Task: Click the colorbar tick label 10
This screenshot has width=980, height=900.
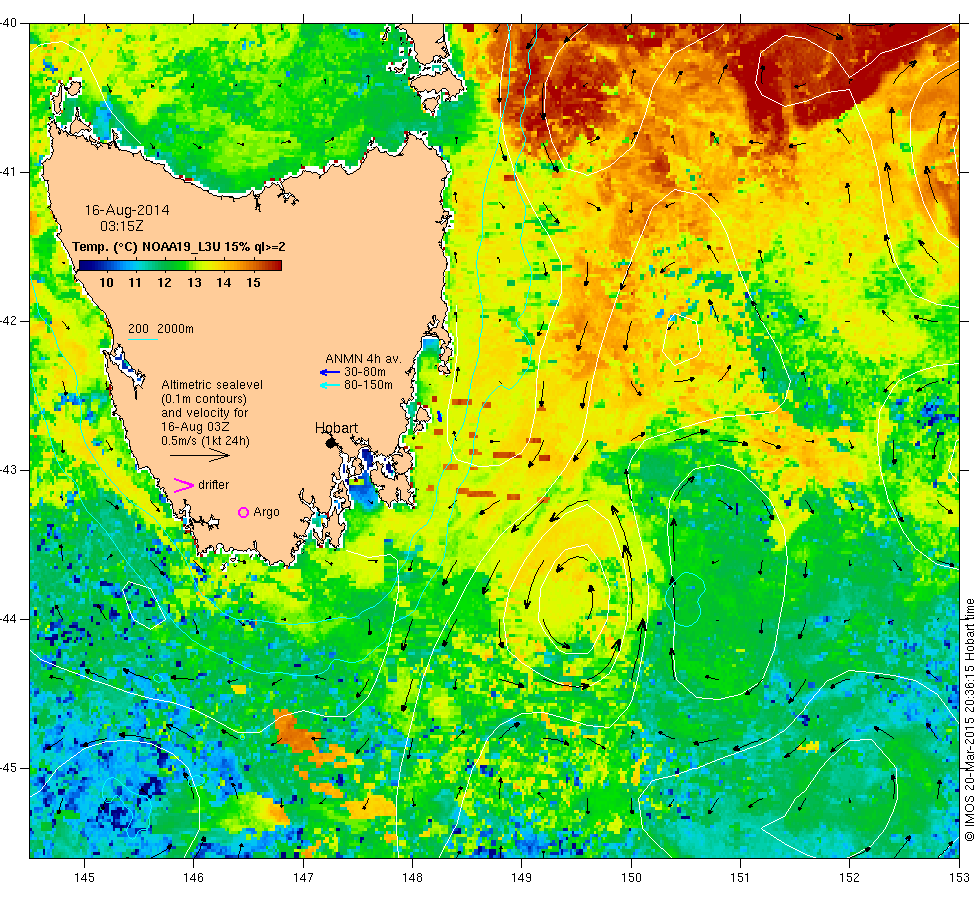Action: pos(106,282)
